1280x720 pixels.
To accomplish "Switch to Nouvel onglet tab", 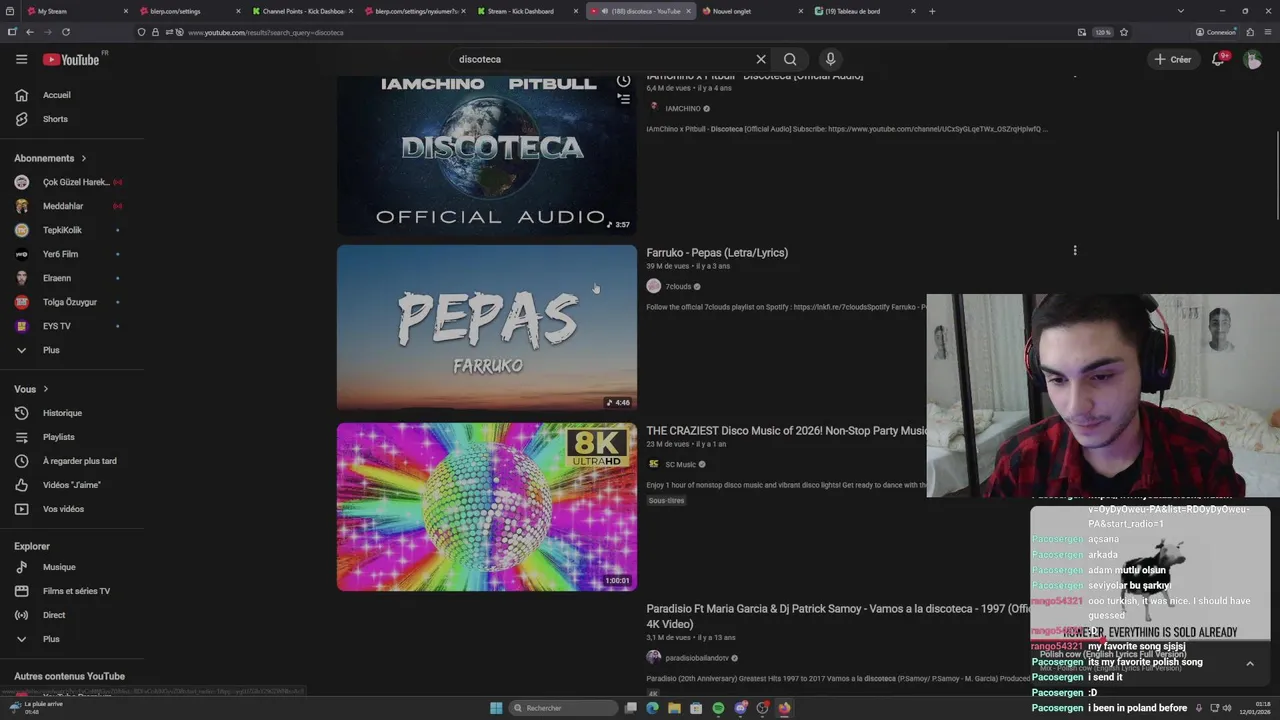I will (x=752, y=11).
